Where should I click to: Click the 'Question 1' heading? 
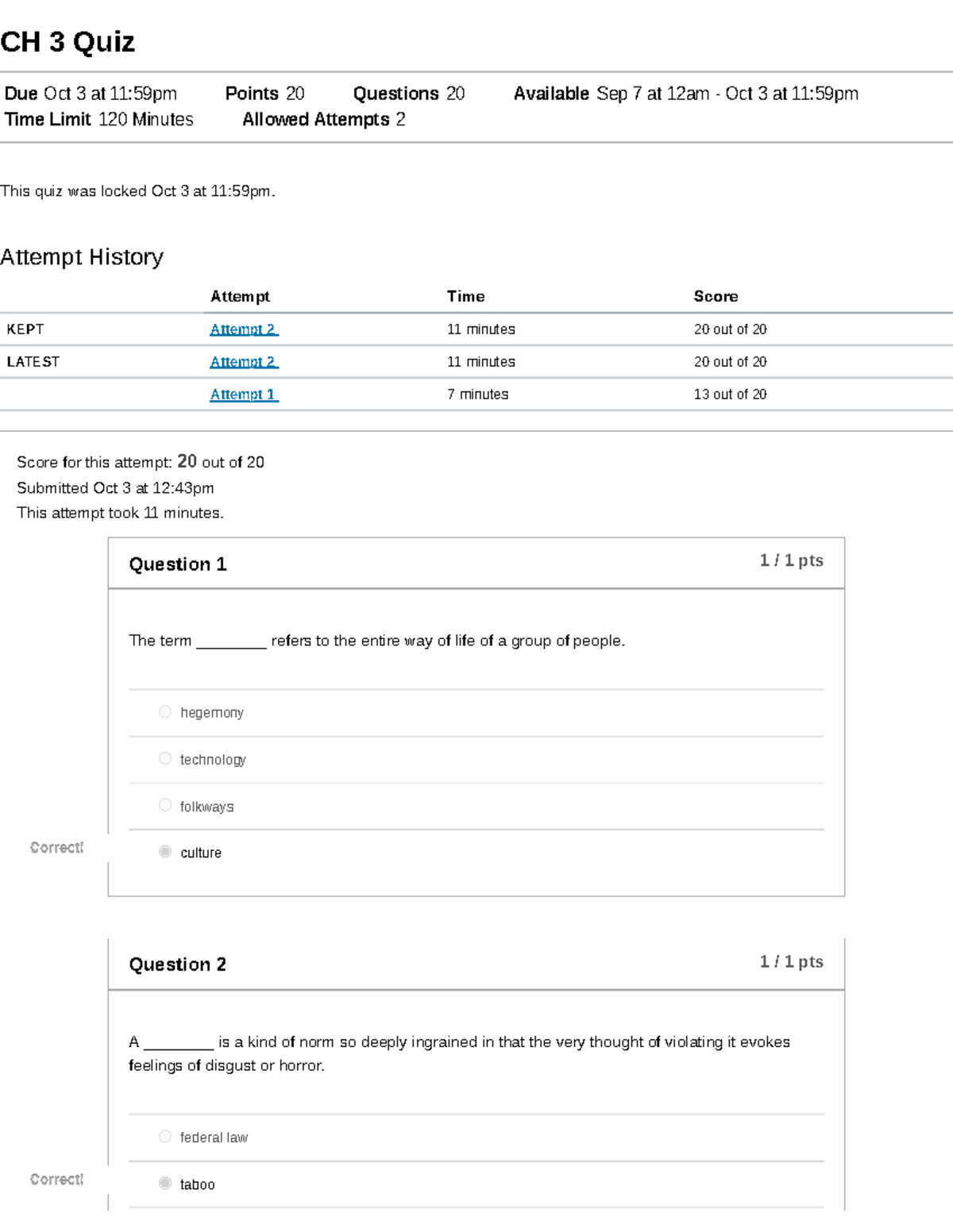click(x=178, y=564)
